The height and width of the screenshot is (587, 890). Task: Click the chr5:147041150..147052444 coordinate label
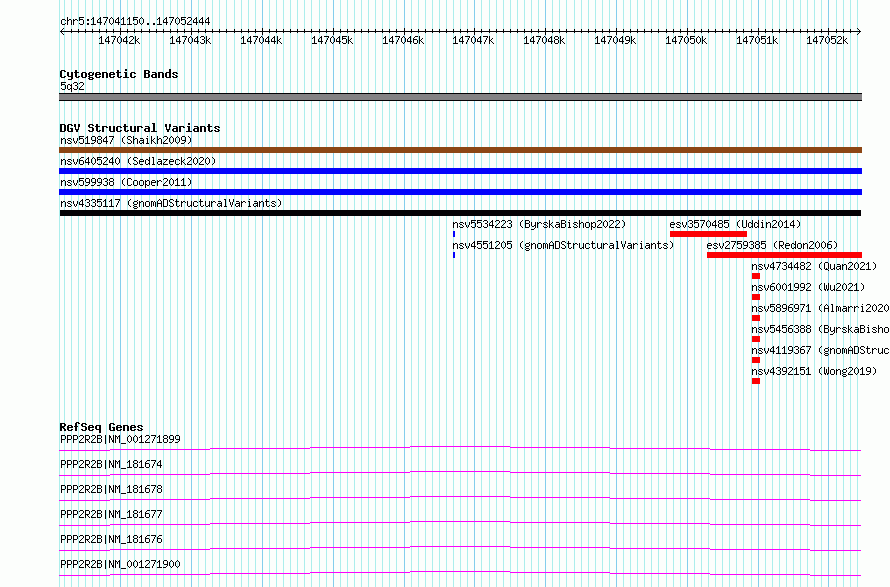coord(135,21)
